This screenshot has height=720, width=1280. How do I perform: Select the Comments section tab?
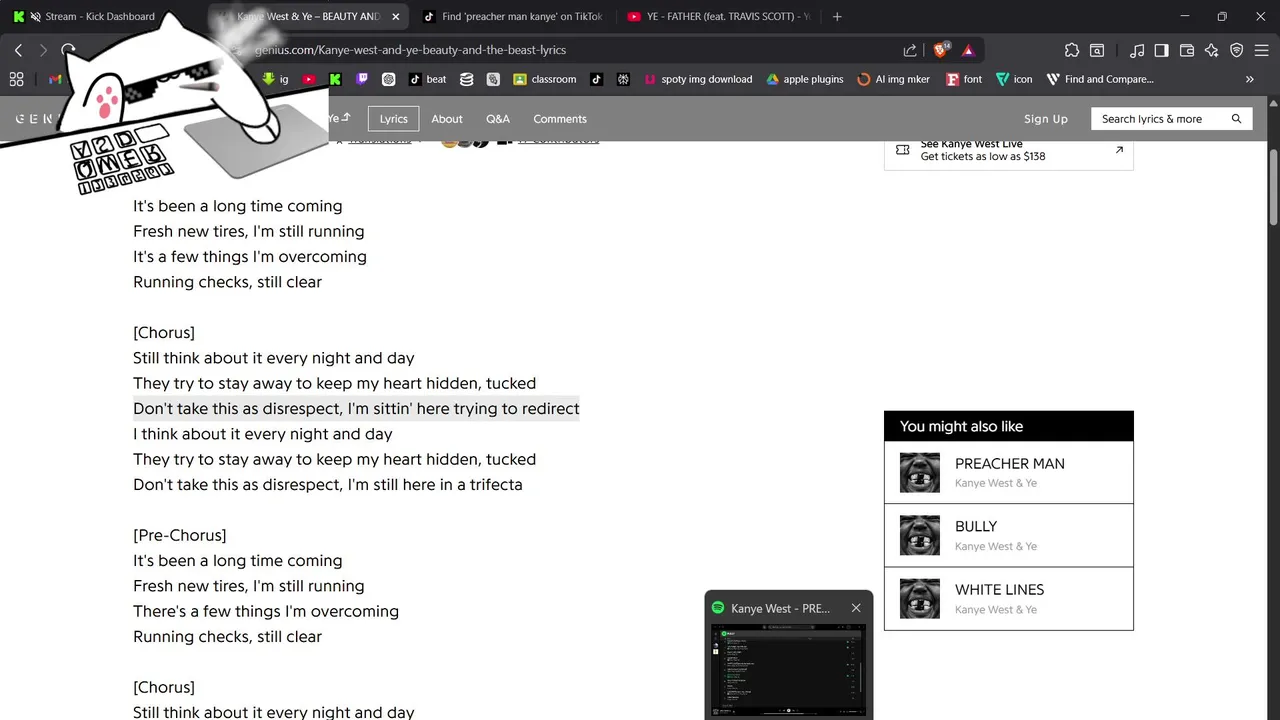pos(560,119)
